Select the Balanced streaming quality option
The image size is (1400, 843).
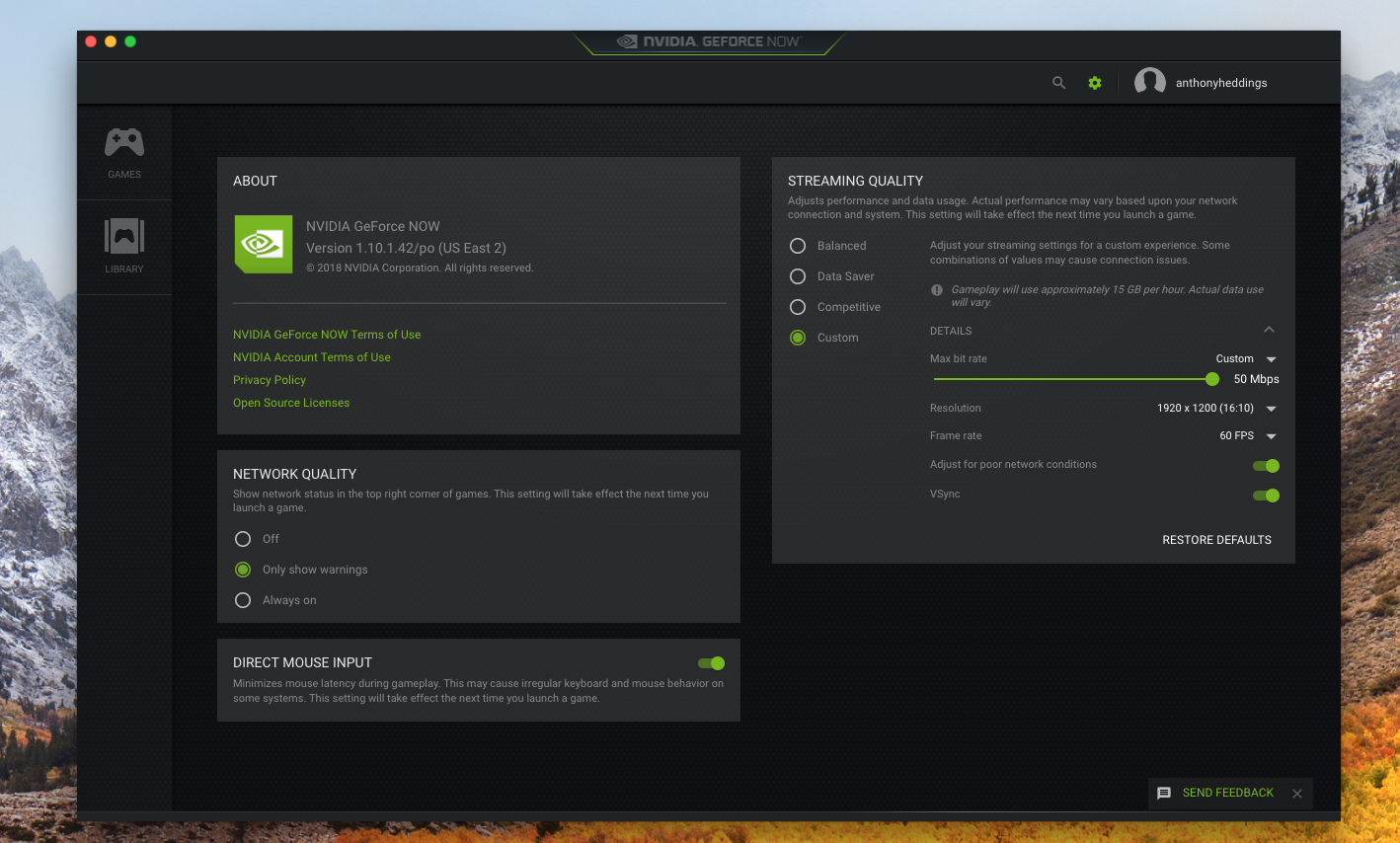click(x=798, y=245)
